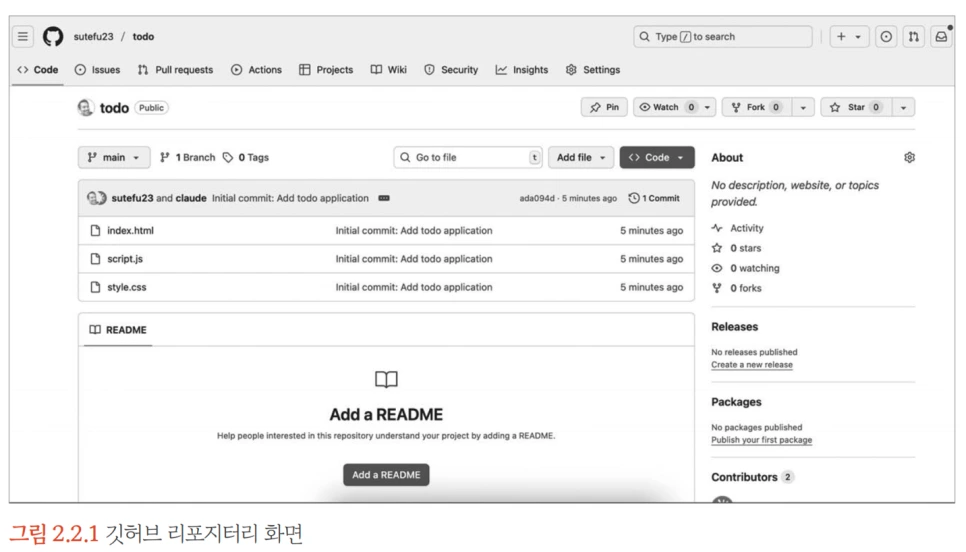The width and height of the screenshot is (966, 552).
Task: Open the issues icon in the header
Action: click(x=886, y=36)
